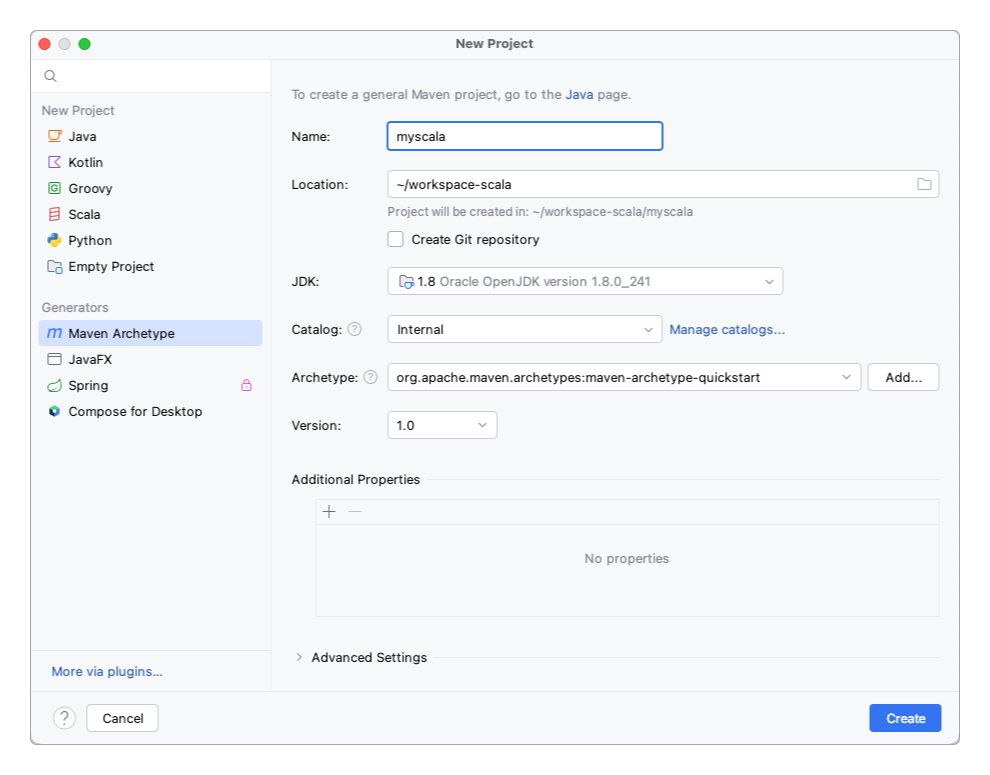Click the No properties table area
Viewport: 990px width, 775px height.
coord(627,570)
